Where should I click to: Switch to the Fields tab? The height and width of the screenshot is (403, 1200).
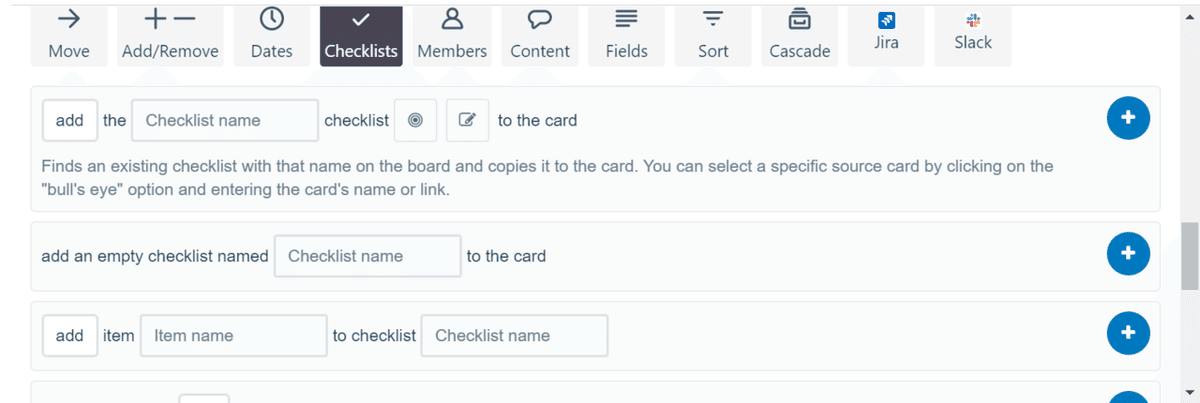coord(627,35)
